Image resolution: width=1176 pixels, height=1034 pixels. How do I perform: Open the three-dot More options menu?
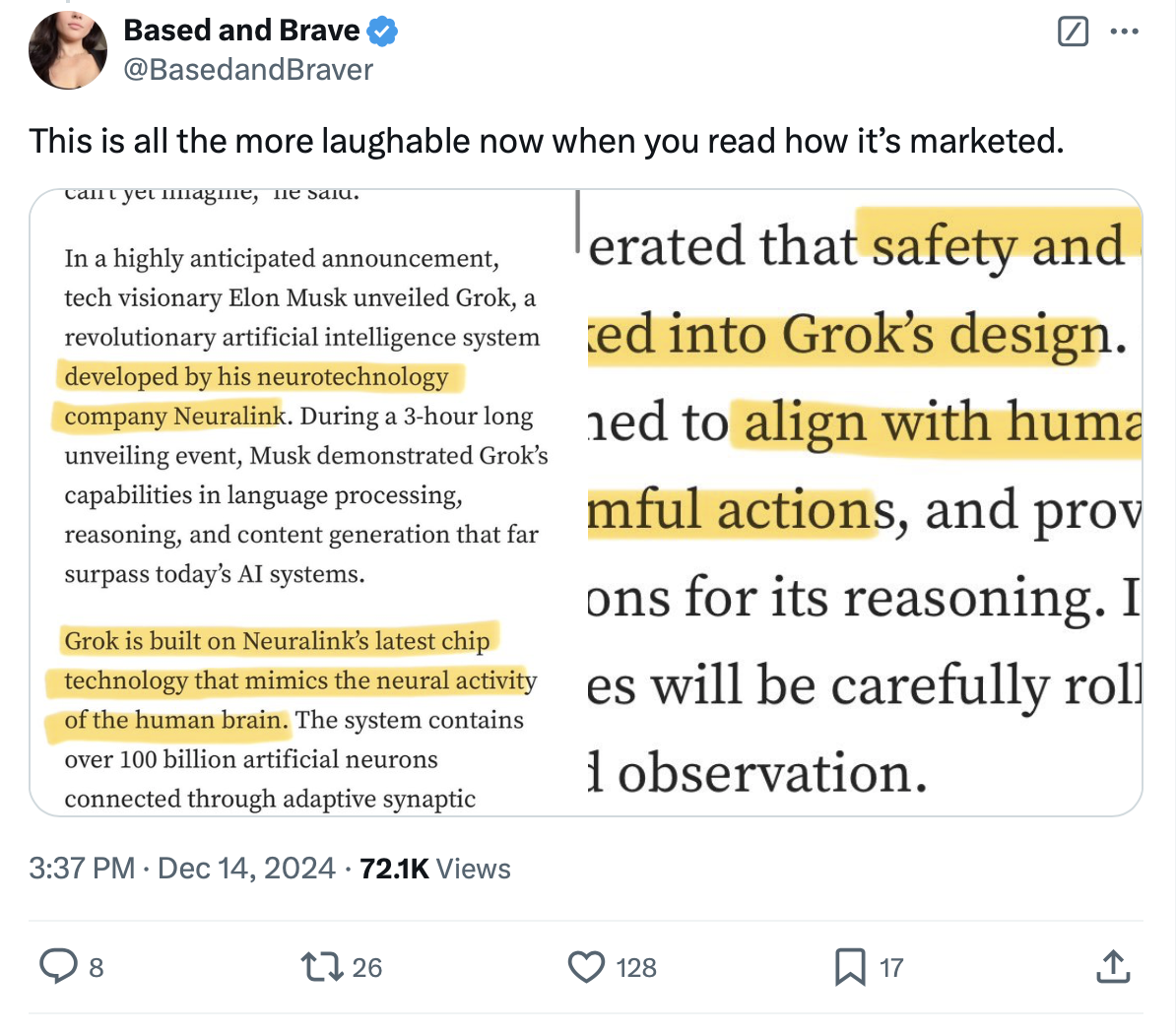1124,32
